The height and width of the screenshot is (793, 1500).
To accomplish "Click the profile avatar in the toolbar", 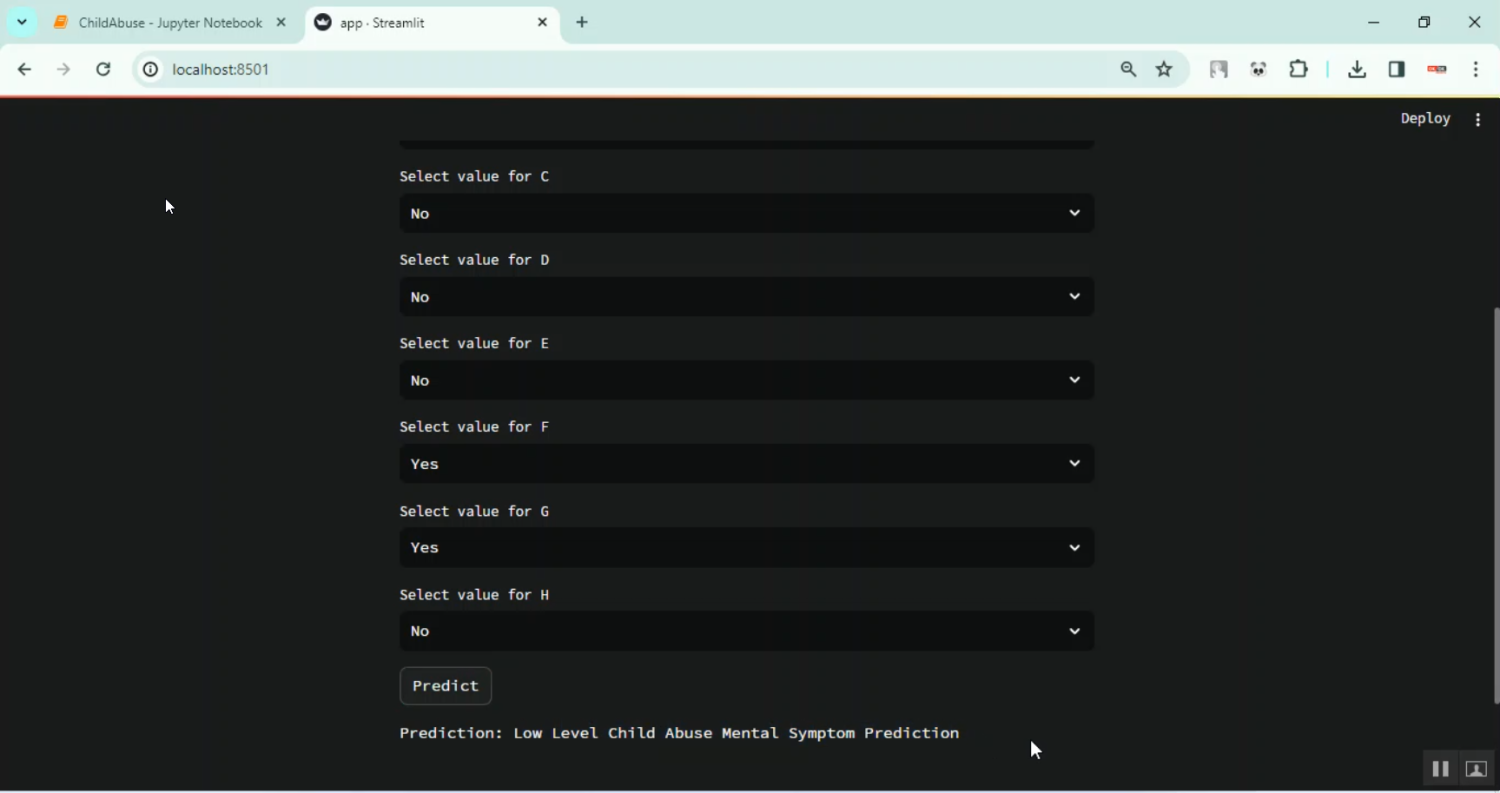I will (1437, 69).
